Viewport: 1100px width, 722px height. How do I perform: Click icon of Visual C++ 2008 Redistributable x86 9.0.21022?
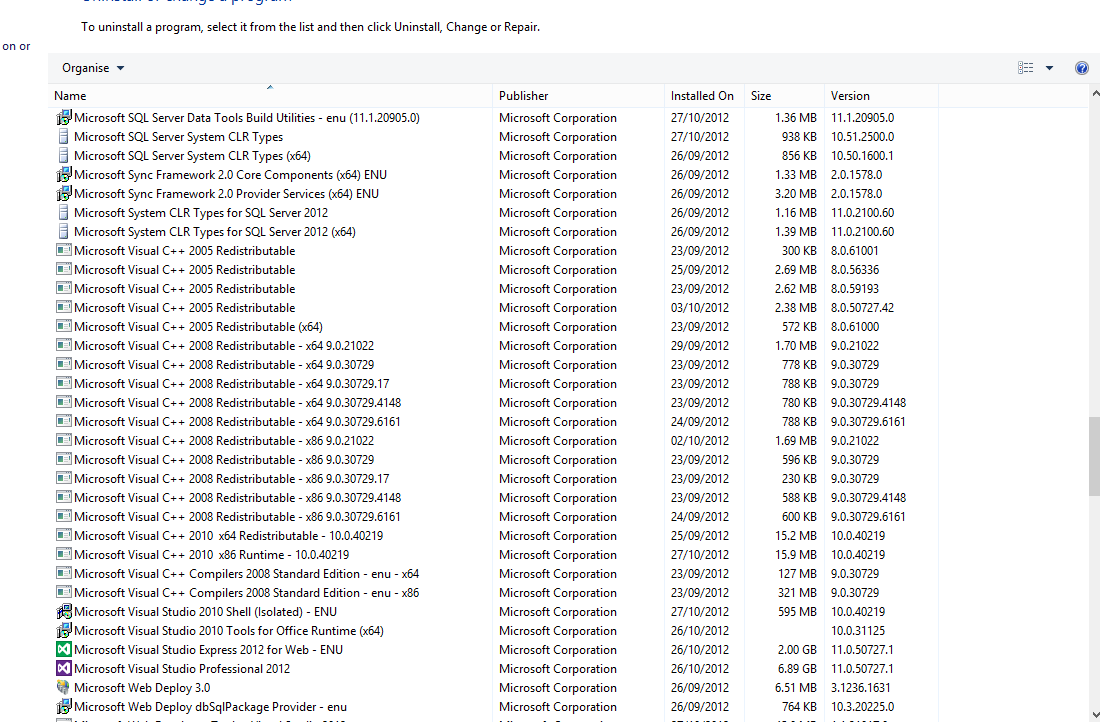pyautogui.click(x=64, y=440)
